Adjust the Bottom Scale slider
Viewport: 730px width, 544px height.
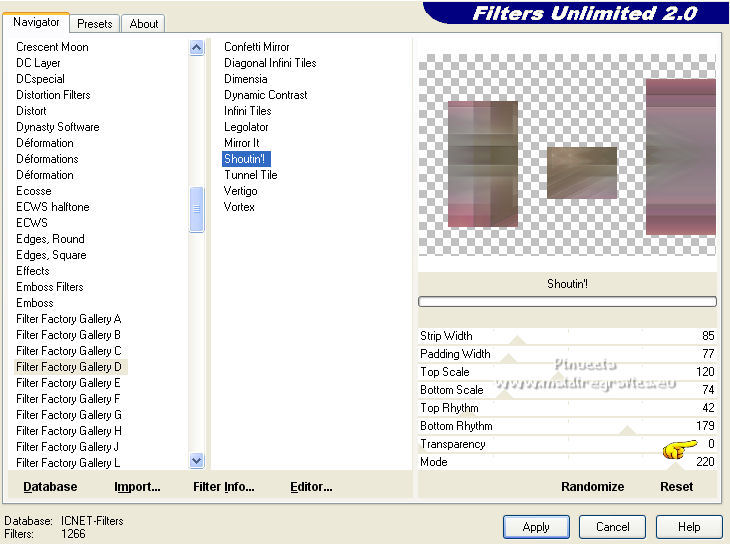click(567, 390)
